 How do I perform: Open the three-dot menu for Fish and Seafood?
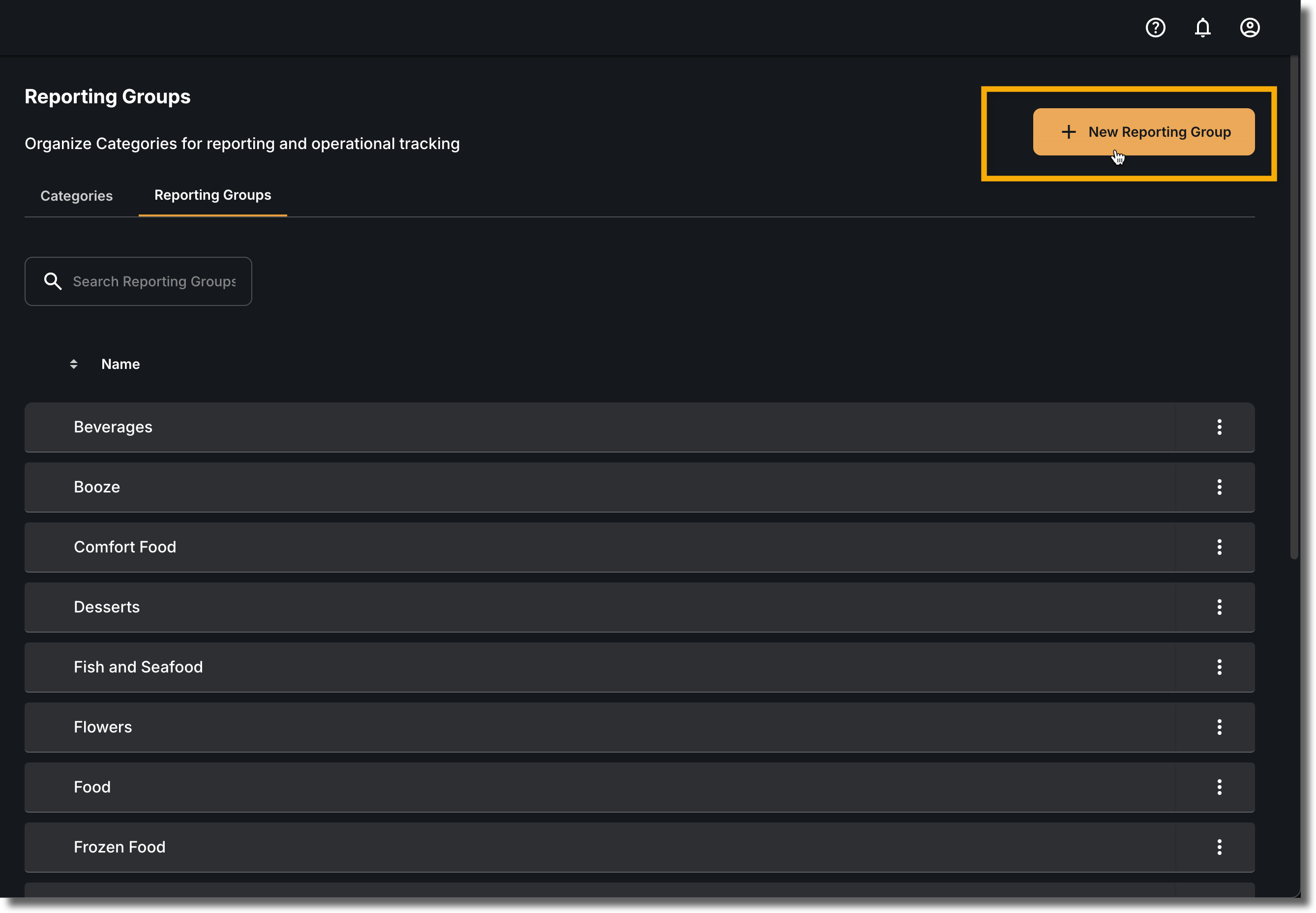pos(1219,667)
